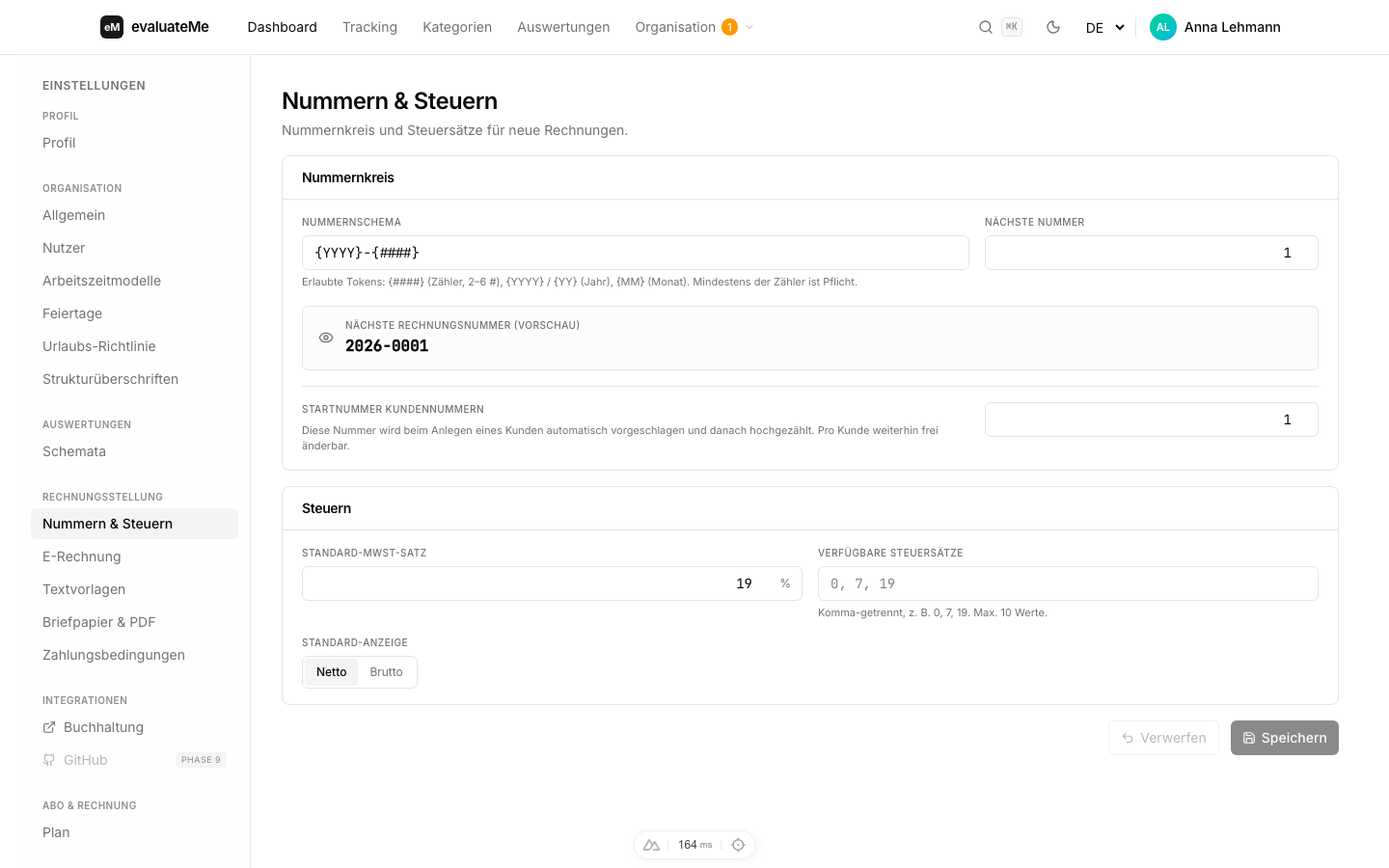Open Buchhaltung integration link

tap(134, 727)
